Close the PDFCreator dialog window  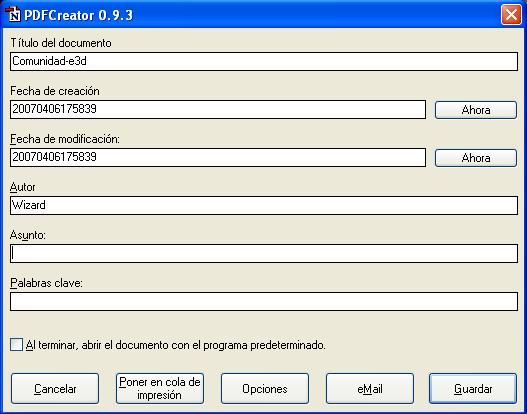click(511, 15)
